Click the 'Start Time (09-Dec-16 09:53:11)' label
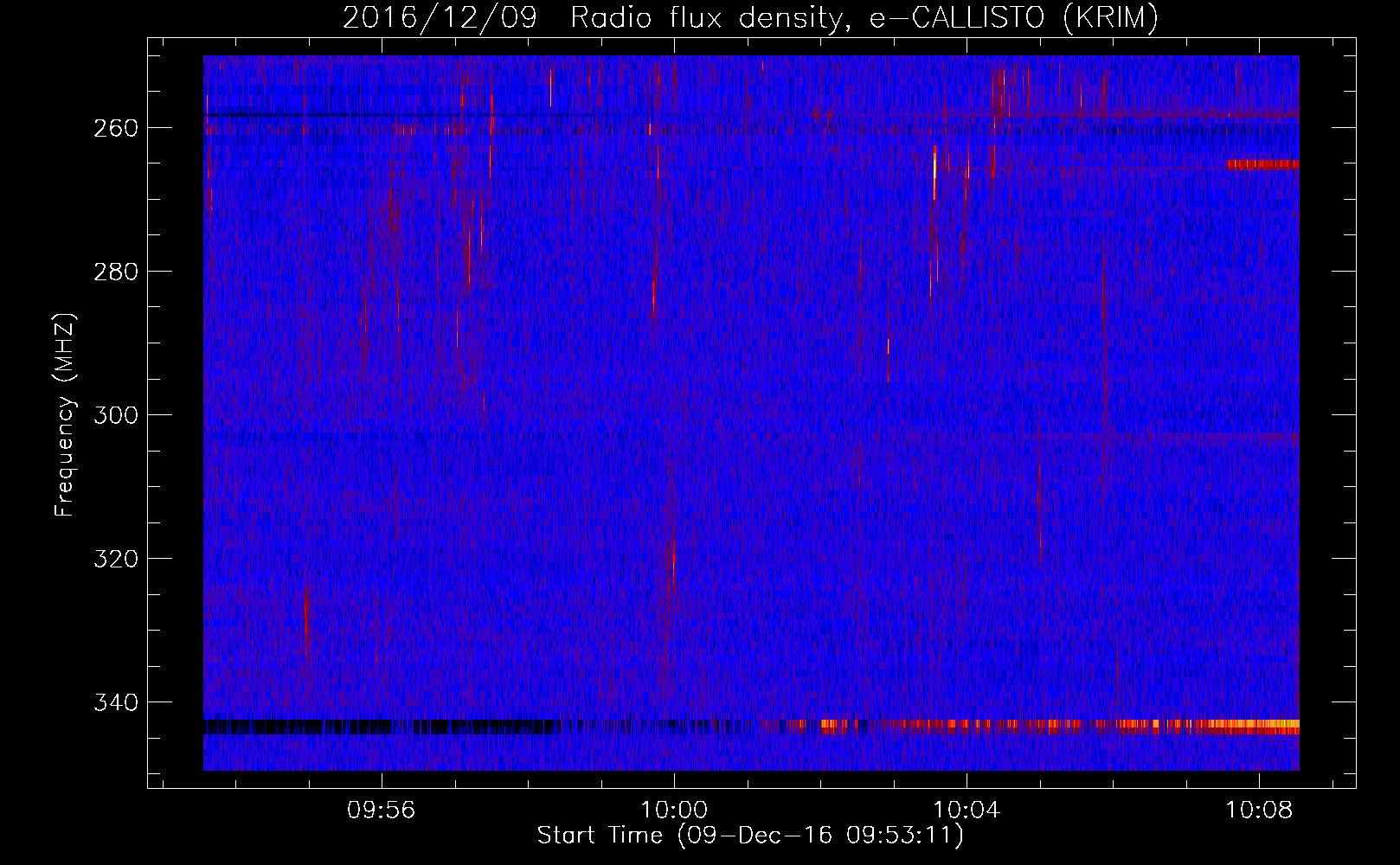The height and width of the screenshot is (865, 1400). click(x=750, y=836)
